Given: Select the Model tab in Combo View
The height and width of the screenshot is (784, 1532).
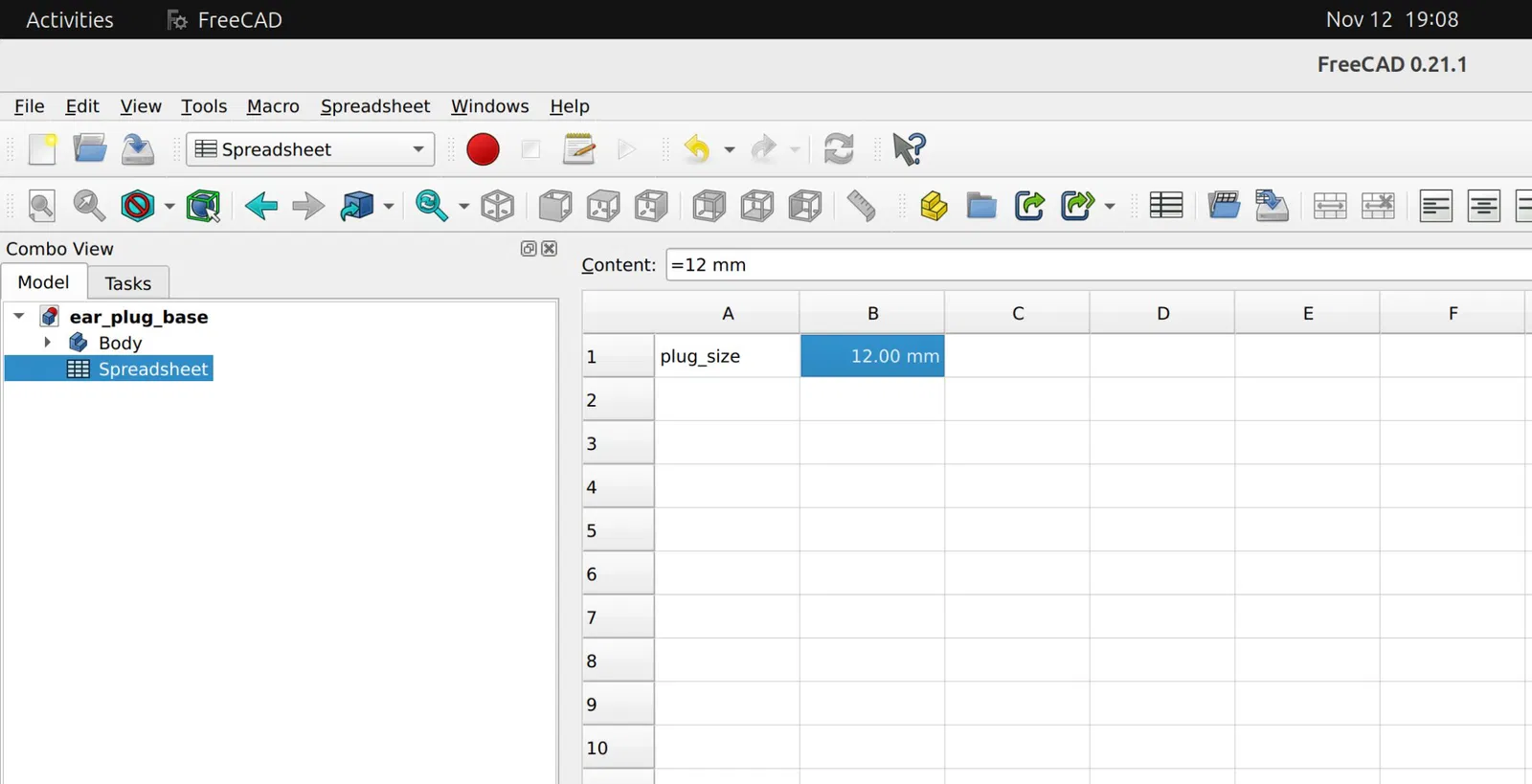Looking at the screenshot, I should (x=44, y=282).
